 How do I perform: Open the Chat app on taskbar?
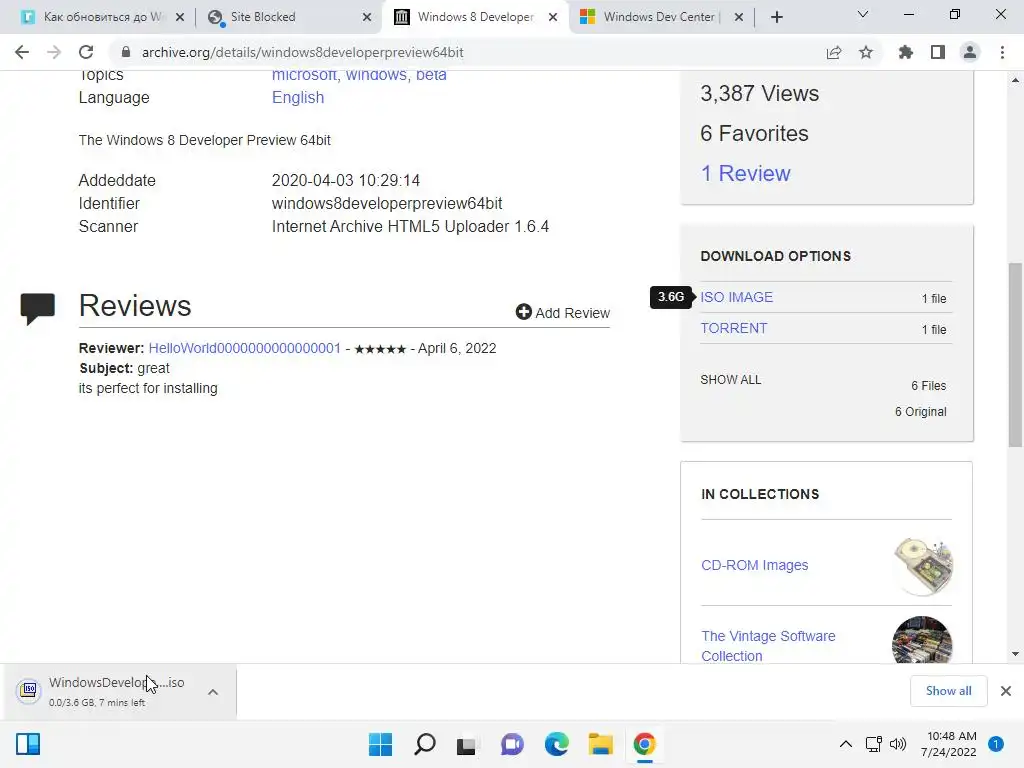coord(512,744)
